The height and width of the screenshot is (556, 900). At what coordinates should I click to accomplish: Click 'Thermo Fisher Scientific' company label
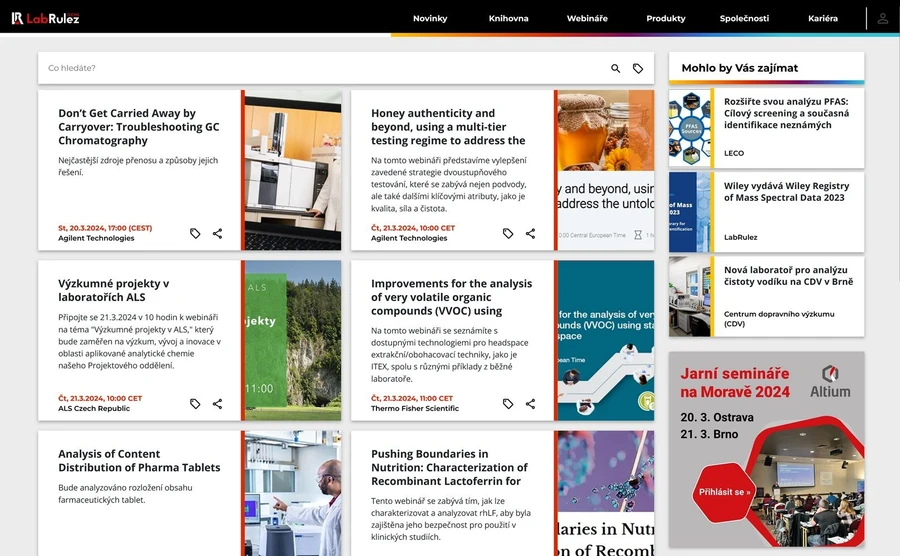414,409
